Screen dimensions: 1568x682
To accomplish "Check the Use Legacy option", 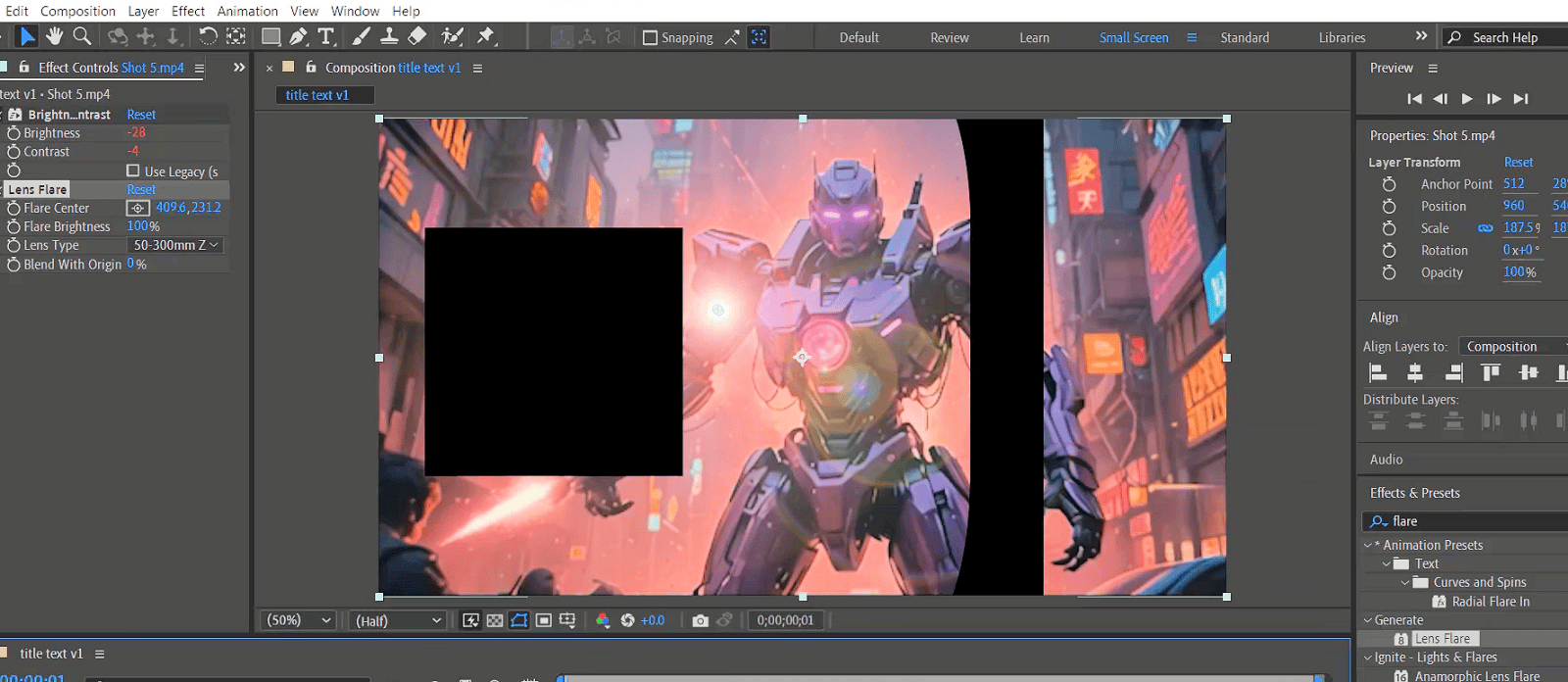I will (133, 170).
